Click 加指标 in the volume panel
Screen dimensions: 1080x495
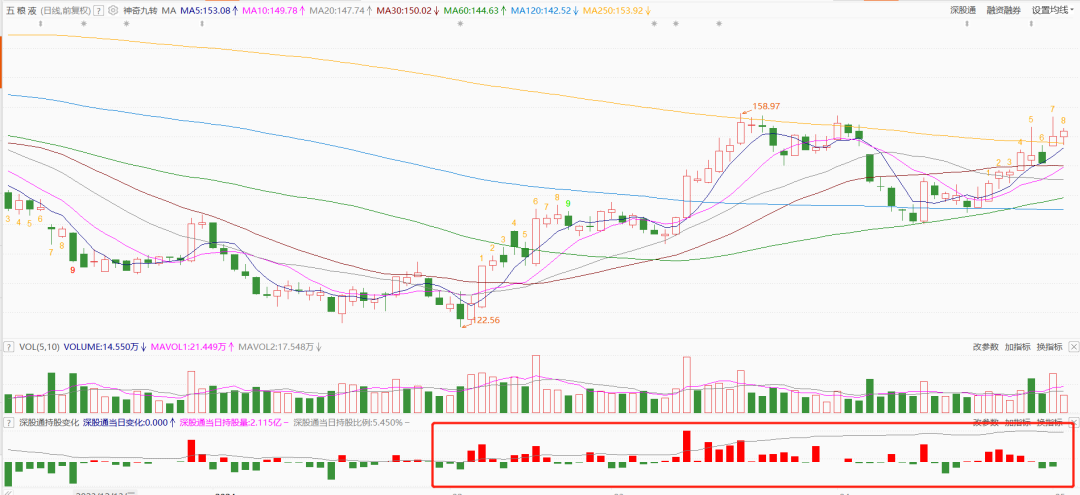click(x=1017, y=347)
